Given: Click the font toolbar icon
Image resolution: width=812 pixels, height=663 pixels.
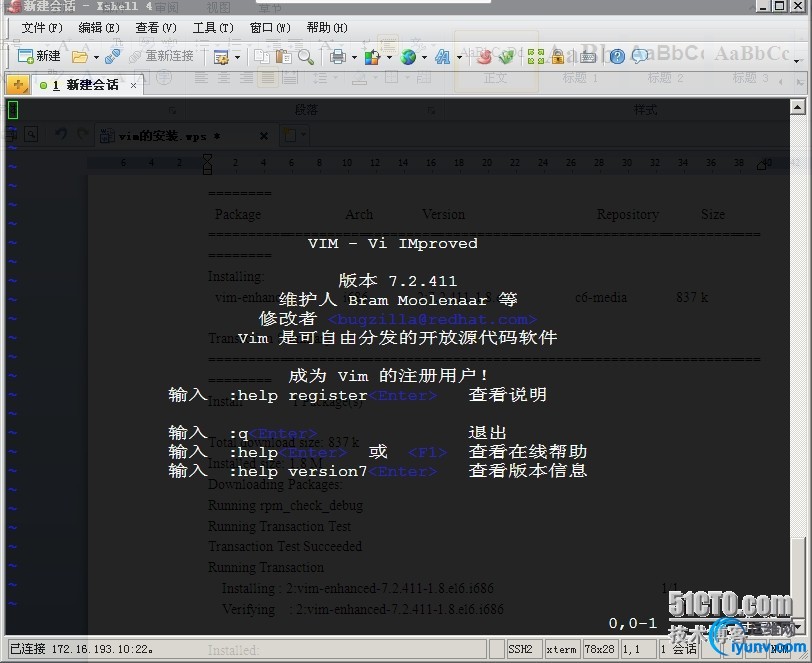Looking at the screenshot, I should [x=443, y=56].
